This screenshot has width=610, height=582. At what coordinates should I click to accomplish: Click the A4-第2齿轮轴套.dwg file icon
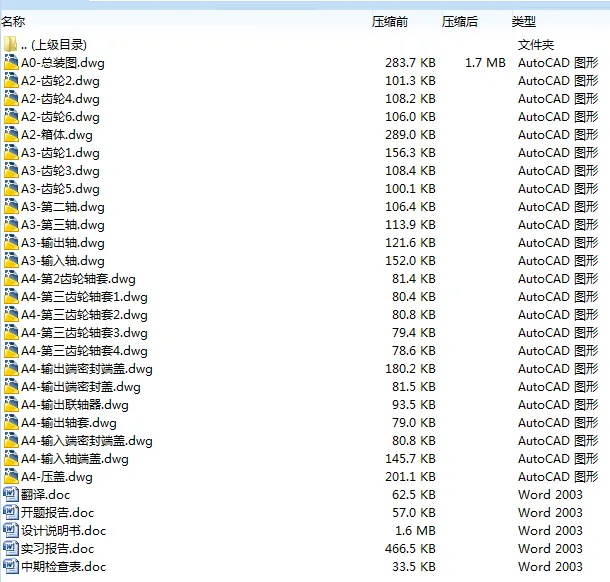click(11, 279)
